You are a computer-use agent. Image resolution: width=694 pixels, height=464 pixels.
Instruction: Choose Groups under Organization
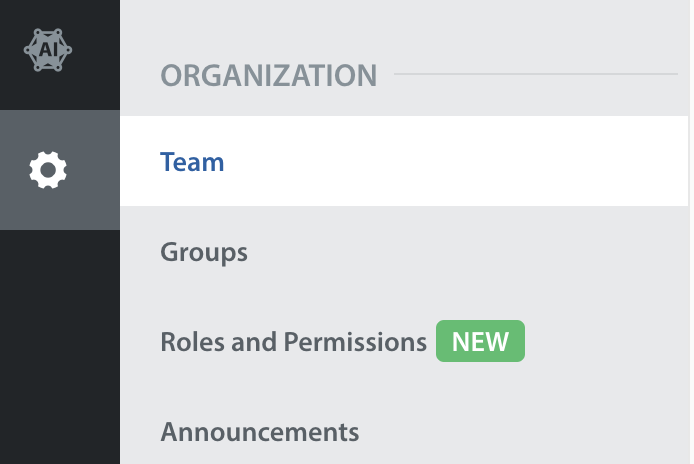point(204,252)
